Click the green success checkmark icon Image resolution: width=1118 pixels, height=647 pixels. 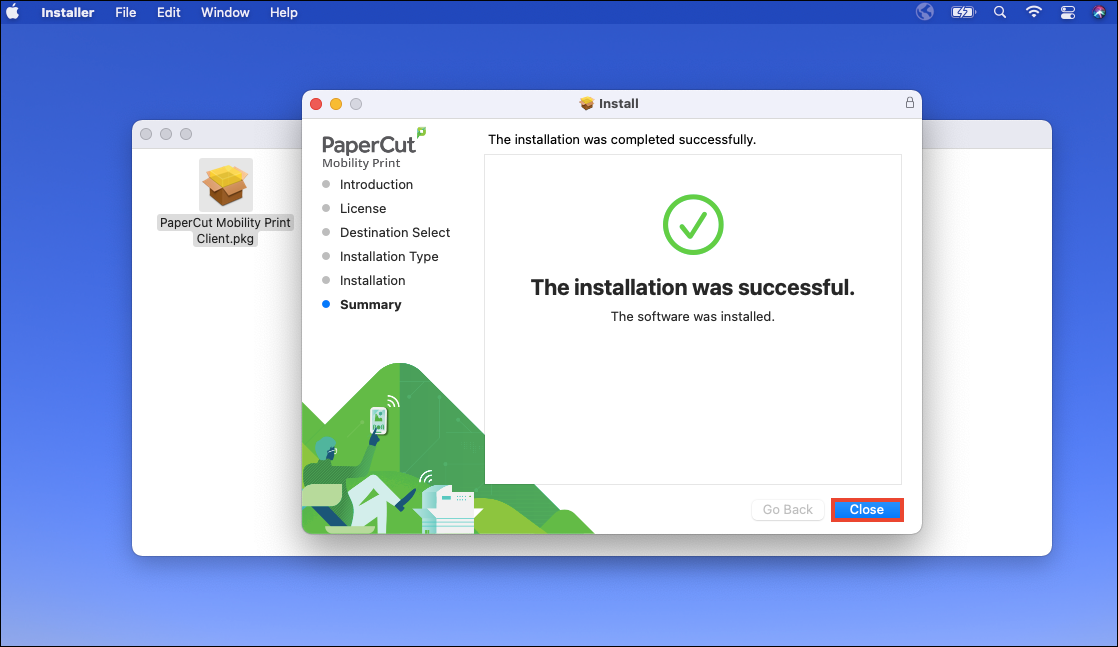(x=693, y=224)
